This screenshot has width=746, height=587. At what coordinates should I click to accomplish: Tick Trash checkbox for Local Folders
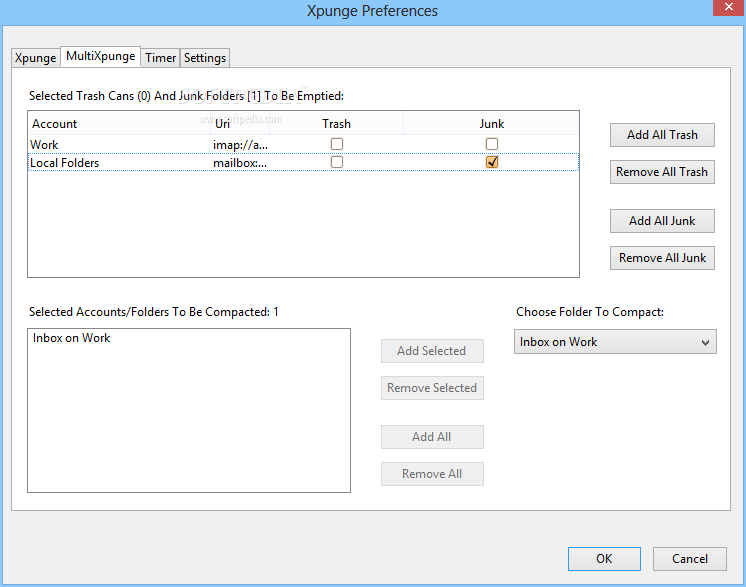(x=337, y=162)
